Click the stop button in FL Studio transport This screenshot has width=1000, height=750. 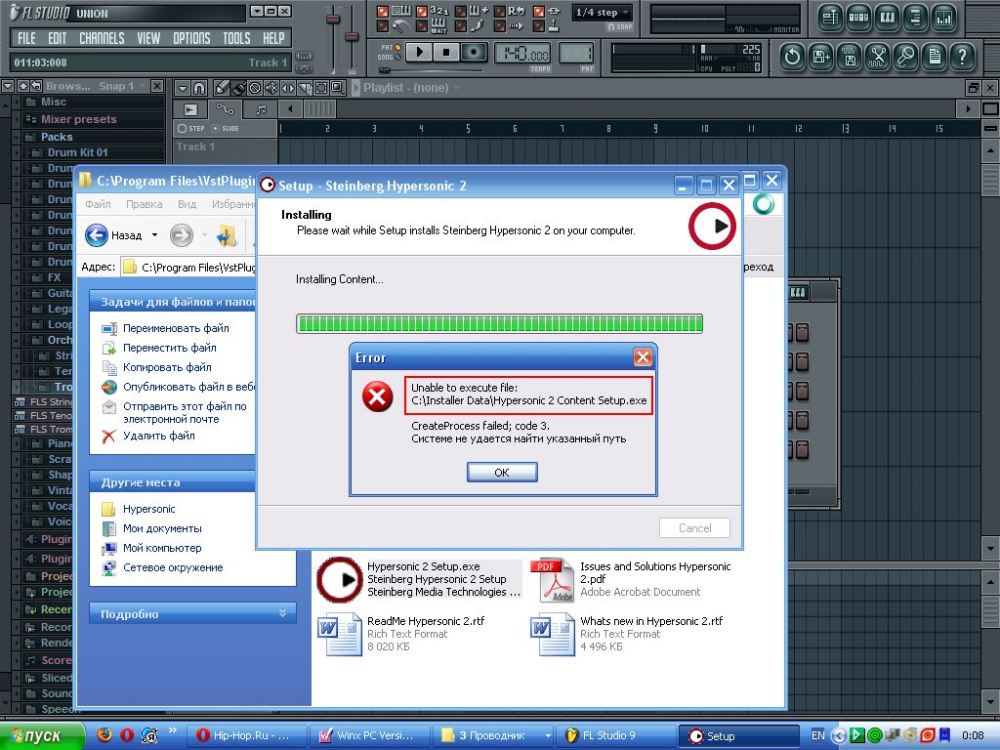446,52
